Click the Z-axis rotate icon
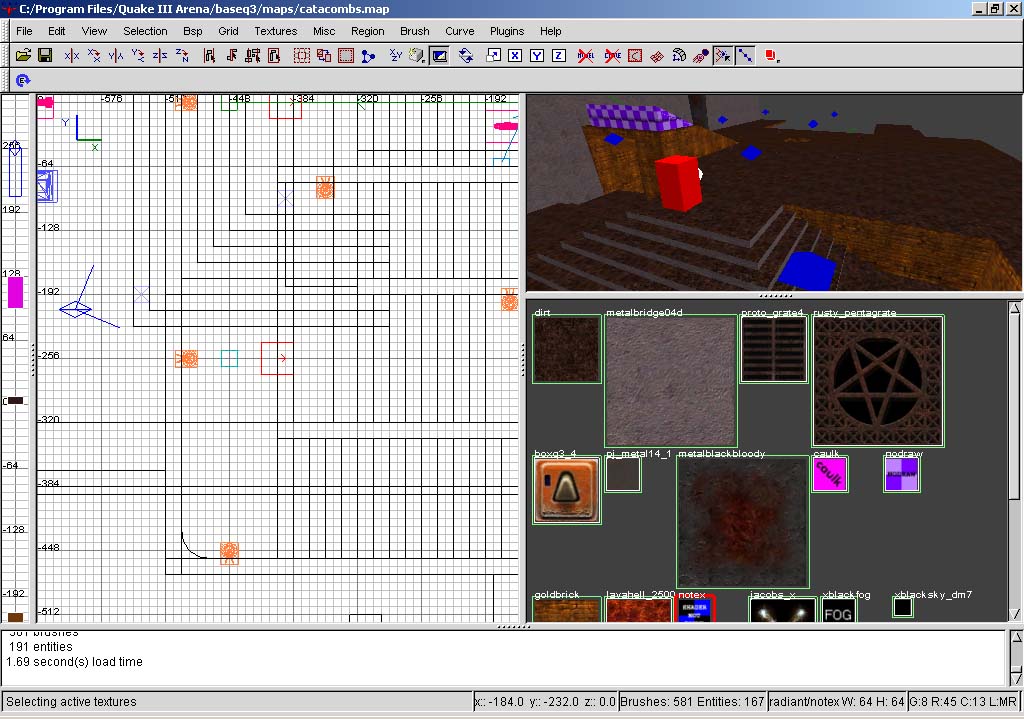 point(182,56)
